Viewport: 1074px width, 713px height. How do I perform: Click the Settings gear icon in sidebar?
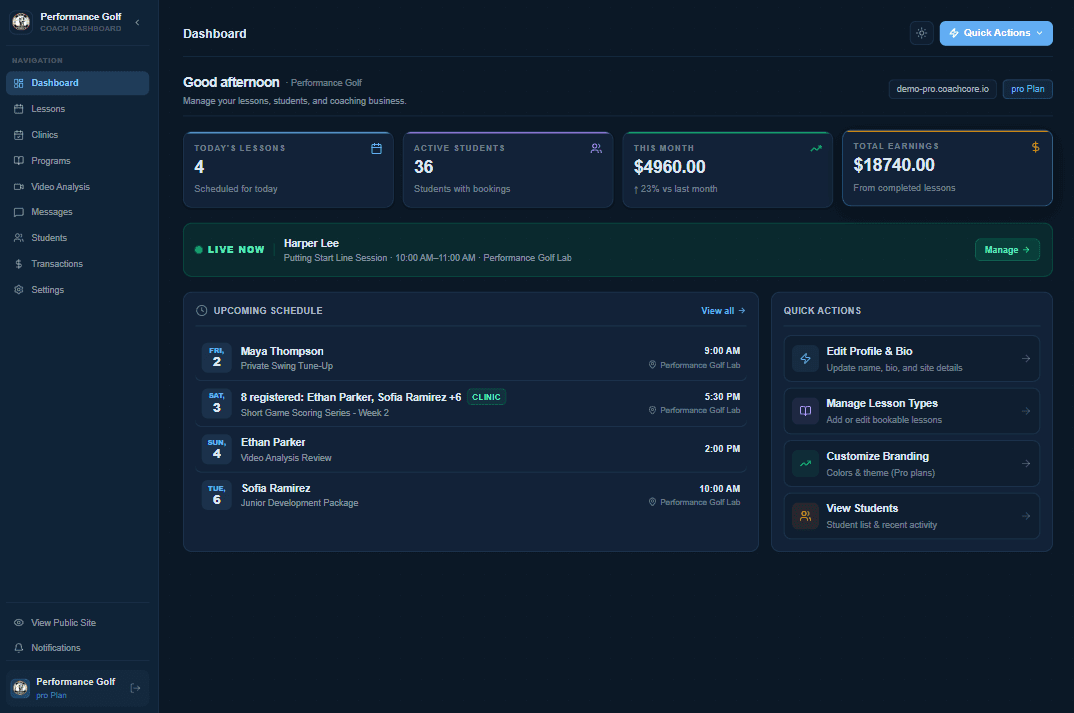tap(18, 290)
